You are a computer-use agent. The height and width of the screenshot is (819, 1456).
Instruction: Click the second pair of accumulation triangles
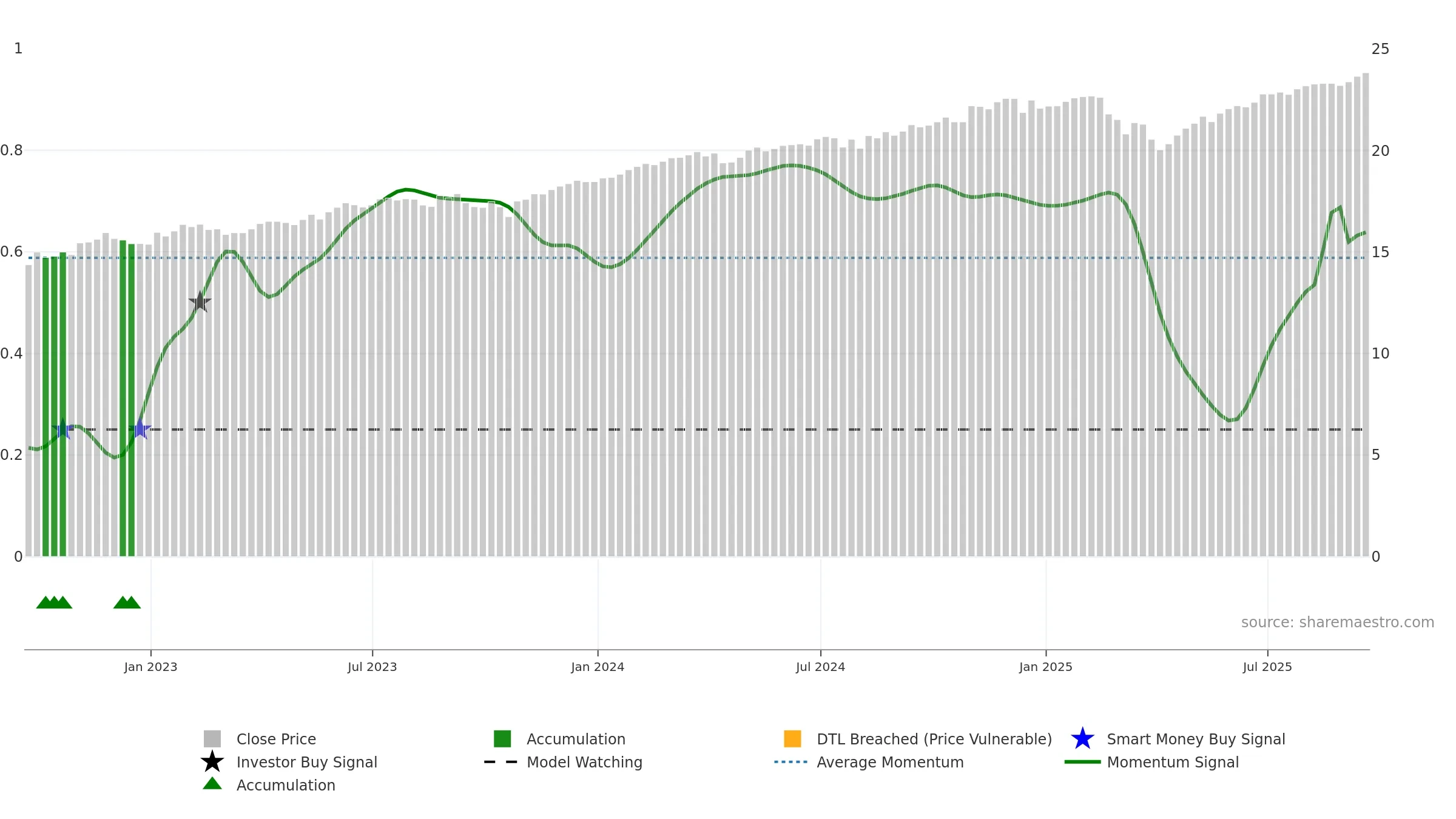tap(127, 602)
